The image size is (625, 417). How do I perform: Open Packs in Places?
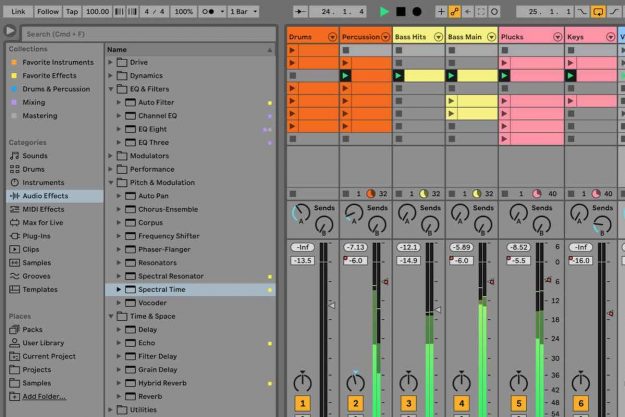pyautogui.click(x=32, y=329)
